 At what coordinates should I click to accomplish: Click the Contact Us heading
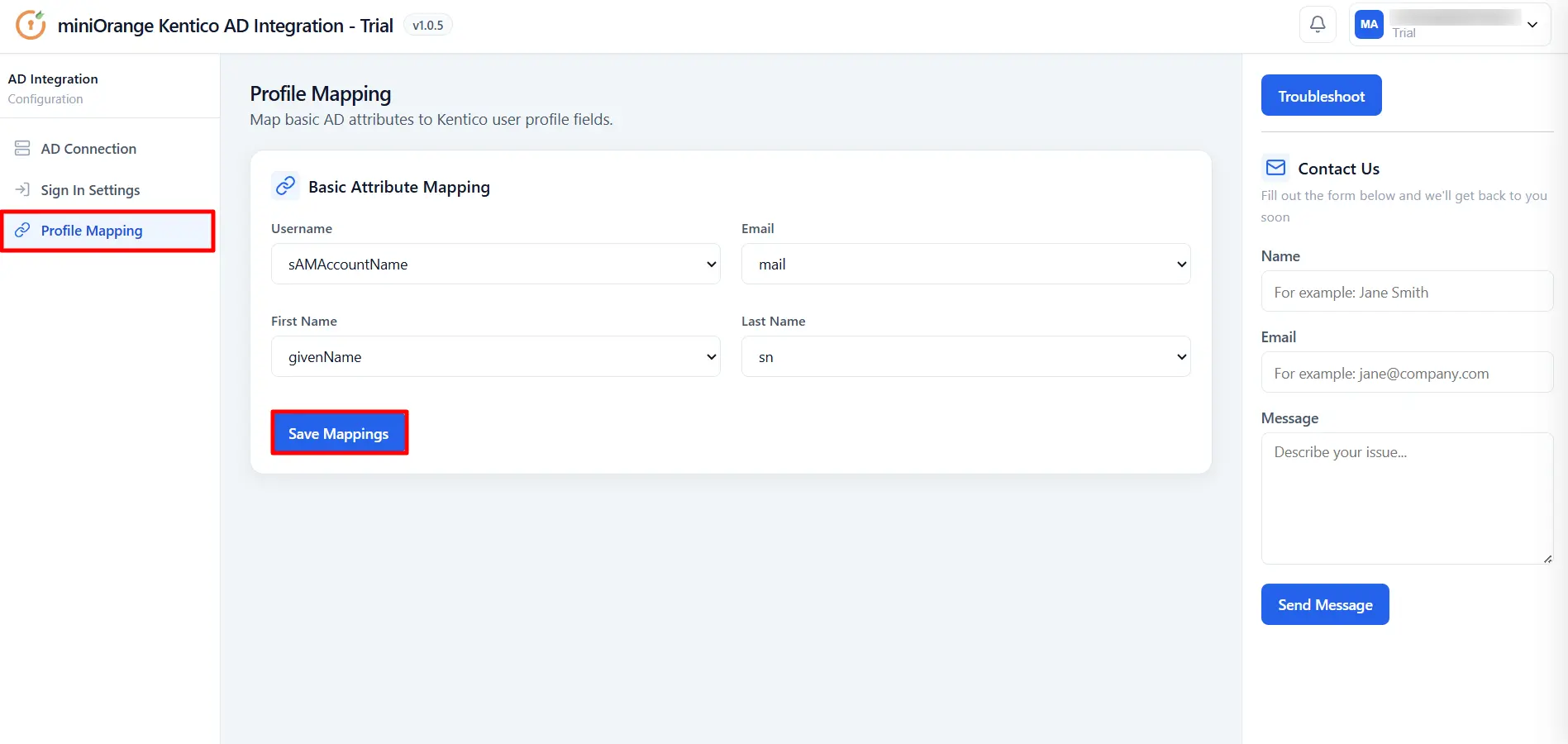coord(1338,169)
